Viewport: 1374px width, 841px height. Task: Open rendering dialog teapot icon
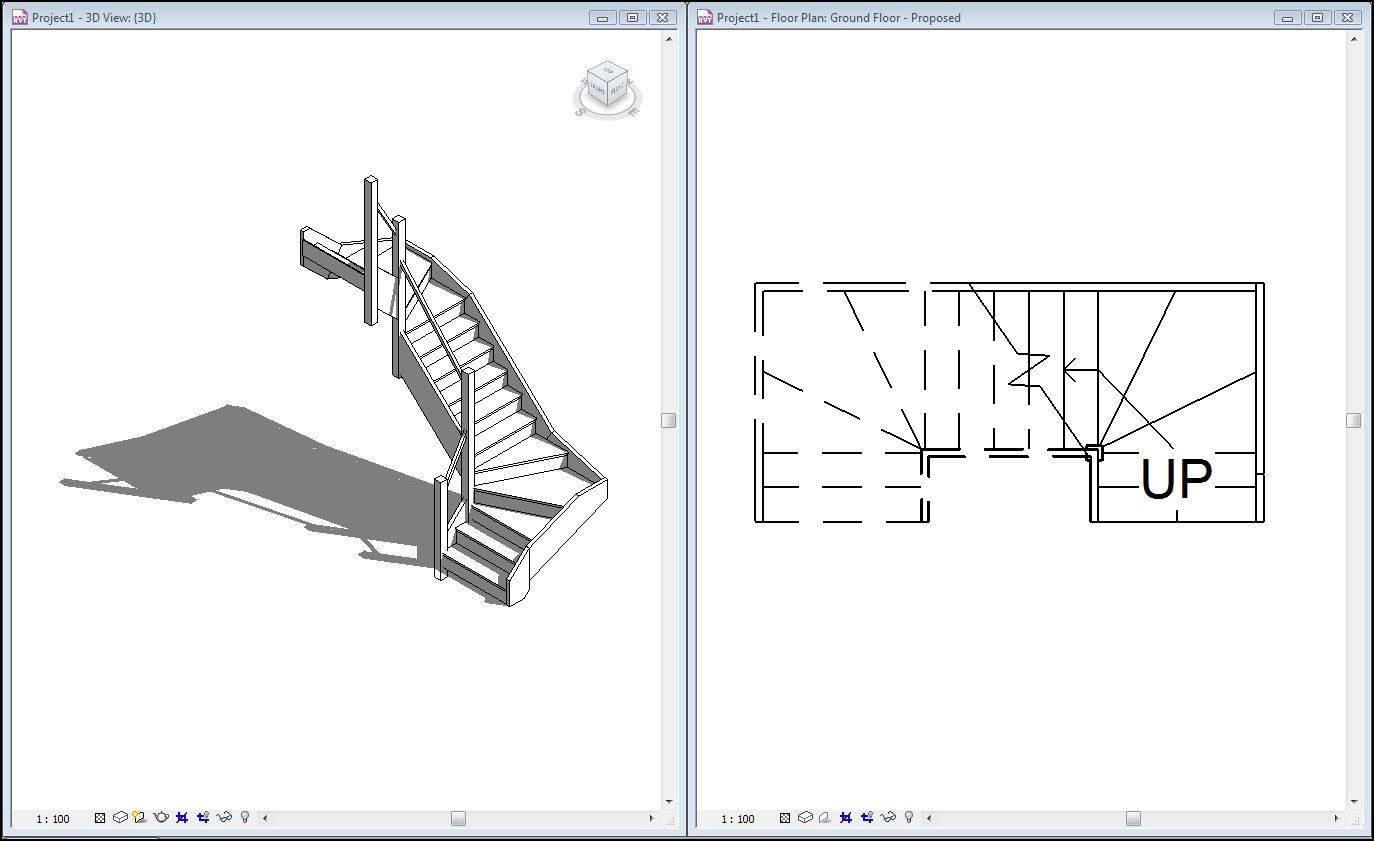tap(161, 817)
